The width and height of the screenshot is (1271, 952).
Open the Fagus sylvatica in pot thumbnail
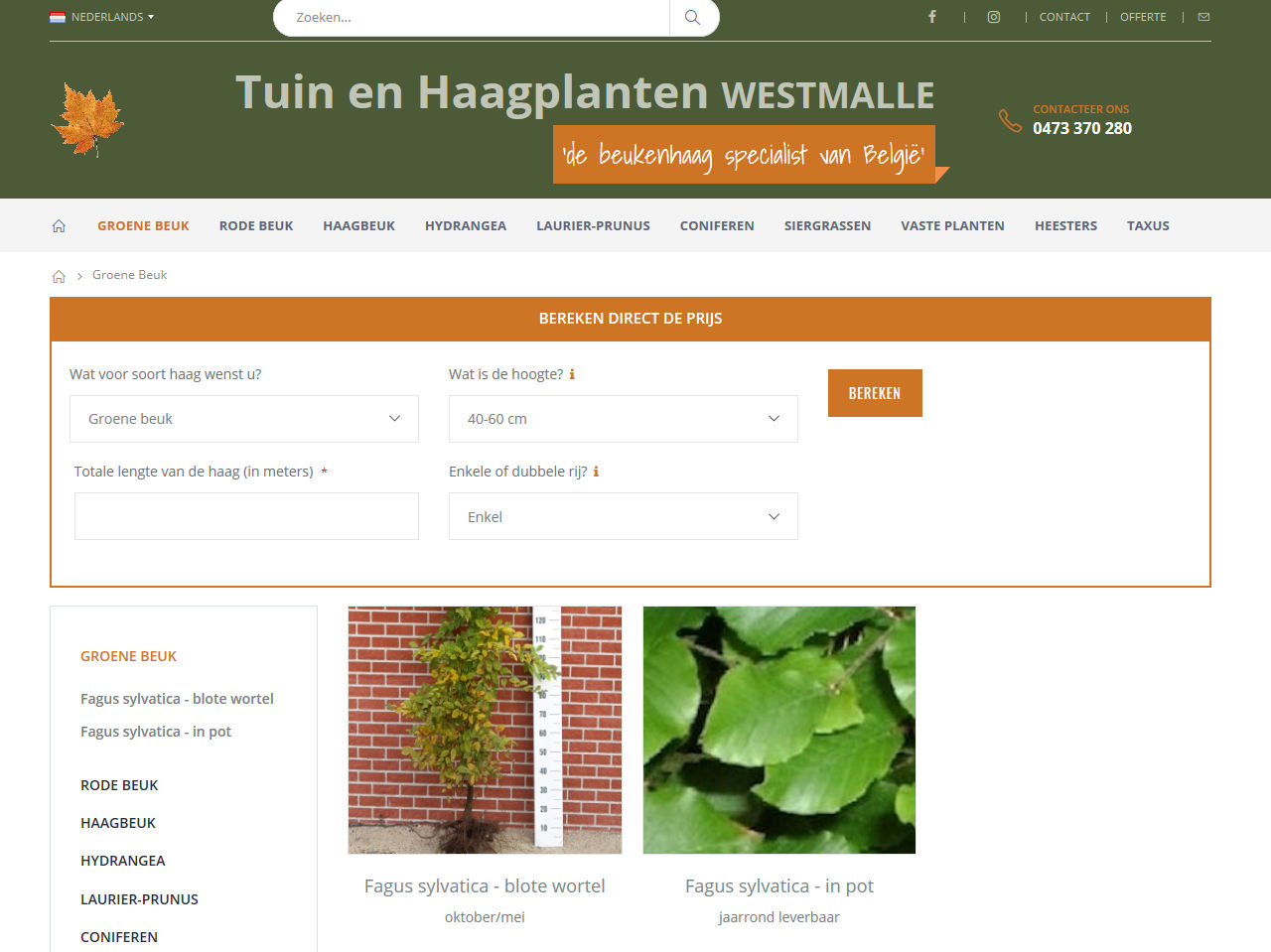pyautogui.click(x=779, y=731)
